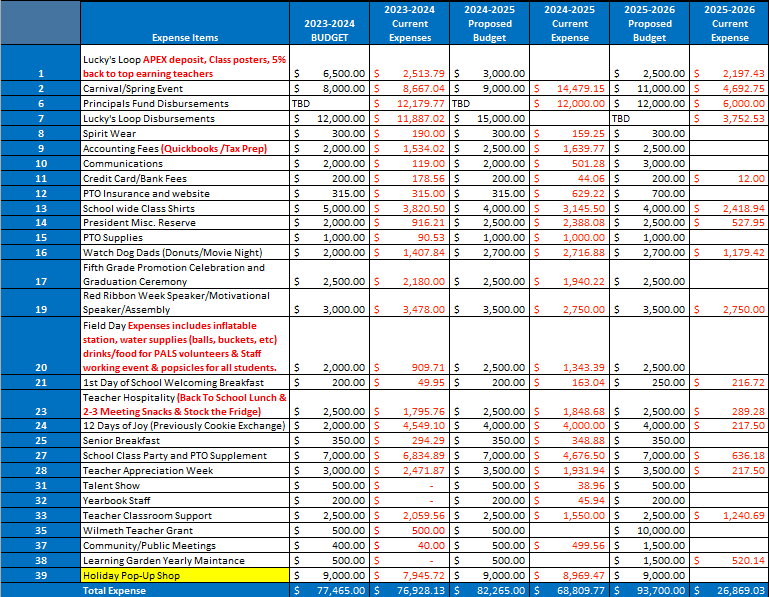Select the 'Expense Items' column header
The width and height of the screenshot is (769, 597).
pyautogui.click(x=185, y=23)
